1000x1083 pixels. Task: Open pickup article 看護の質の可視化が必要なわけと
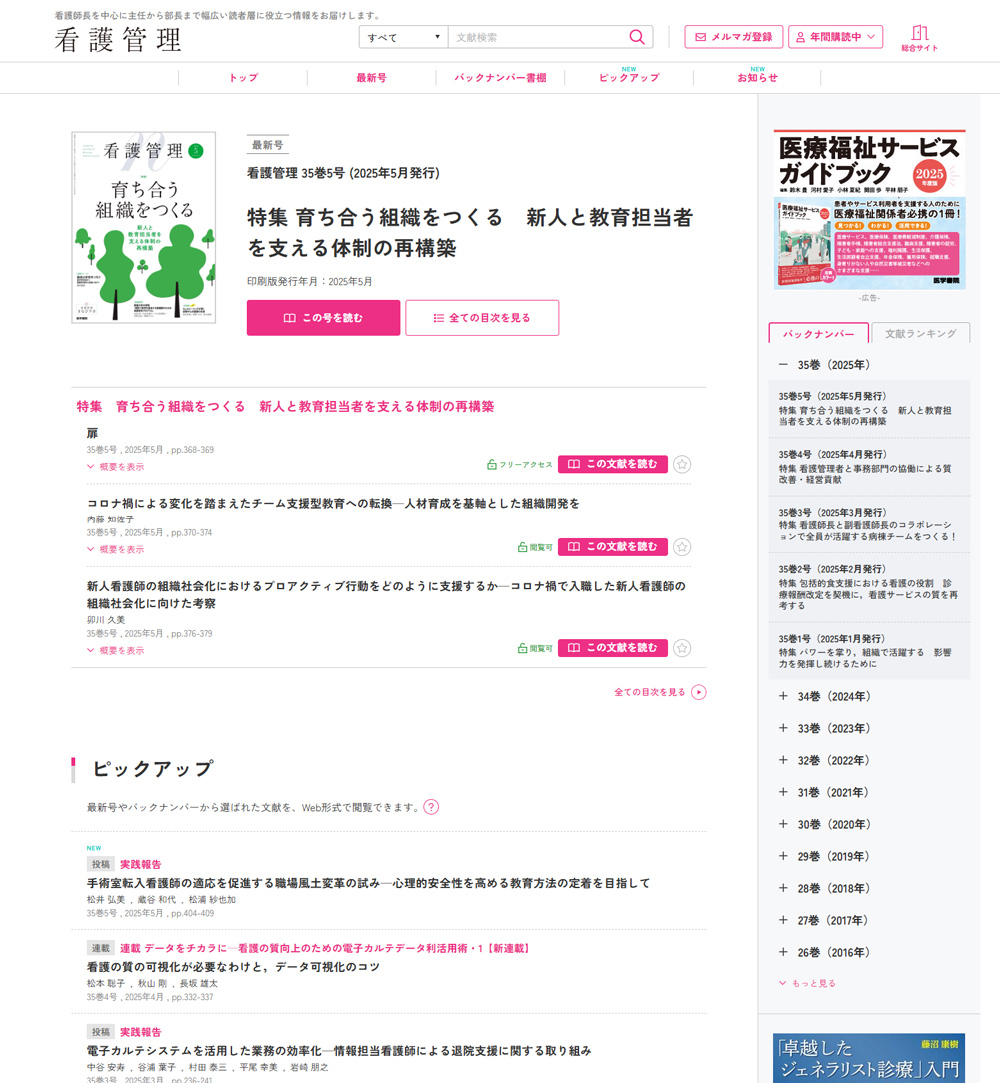point(233,967)
